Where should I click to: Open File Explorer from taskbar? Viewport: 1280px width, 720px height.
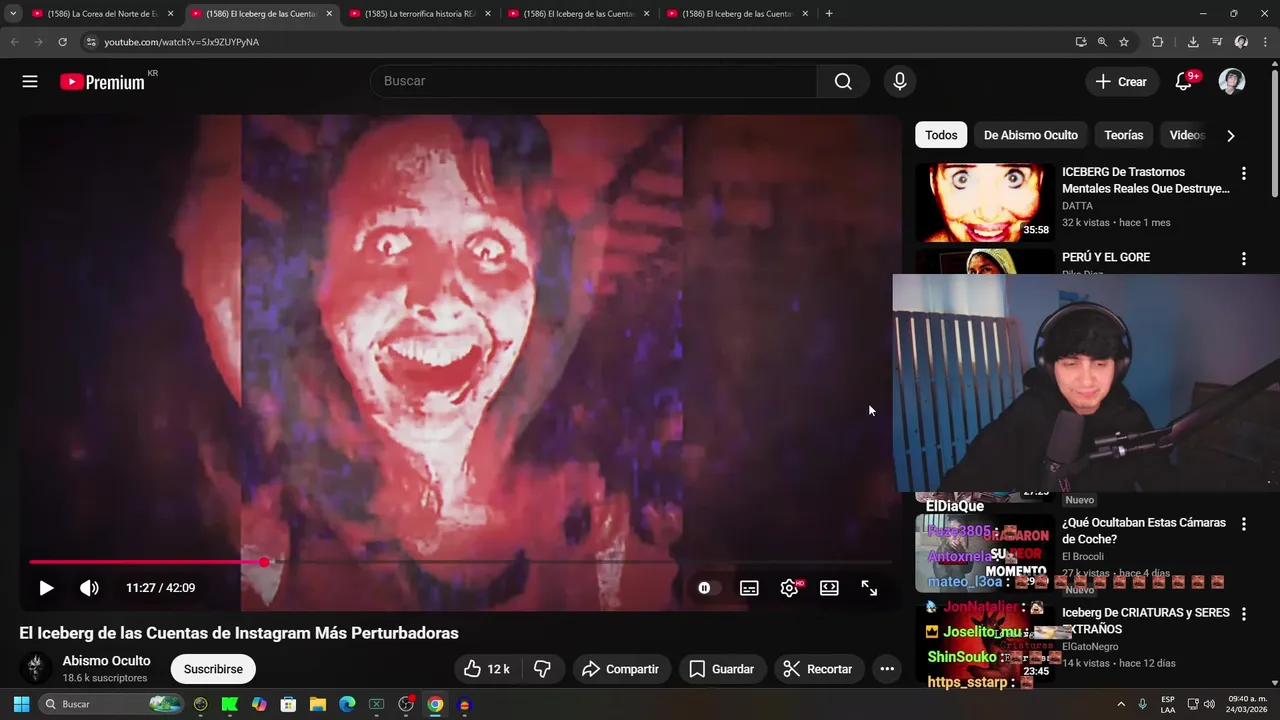coord(318,704)
